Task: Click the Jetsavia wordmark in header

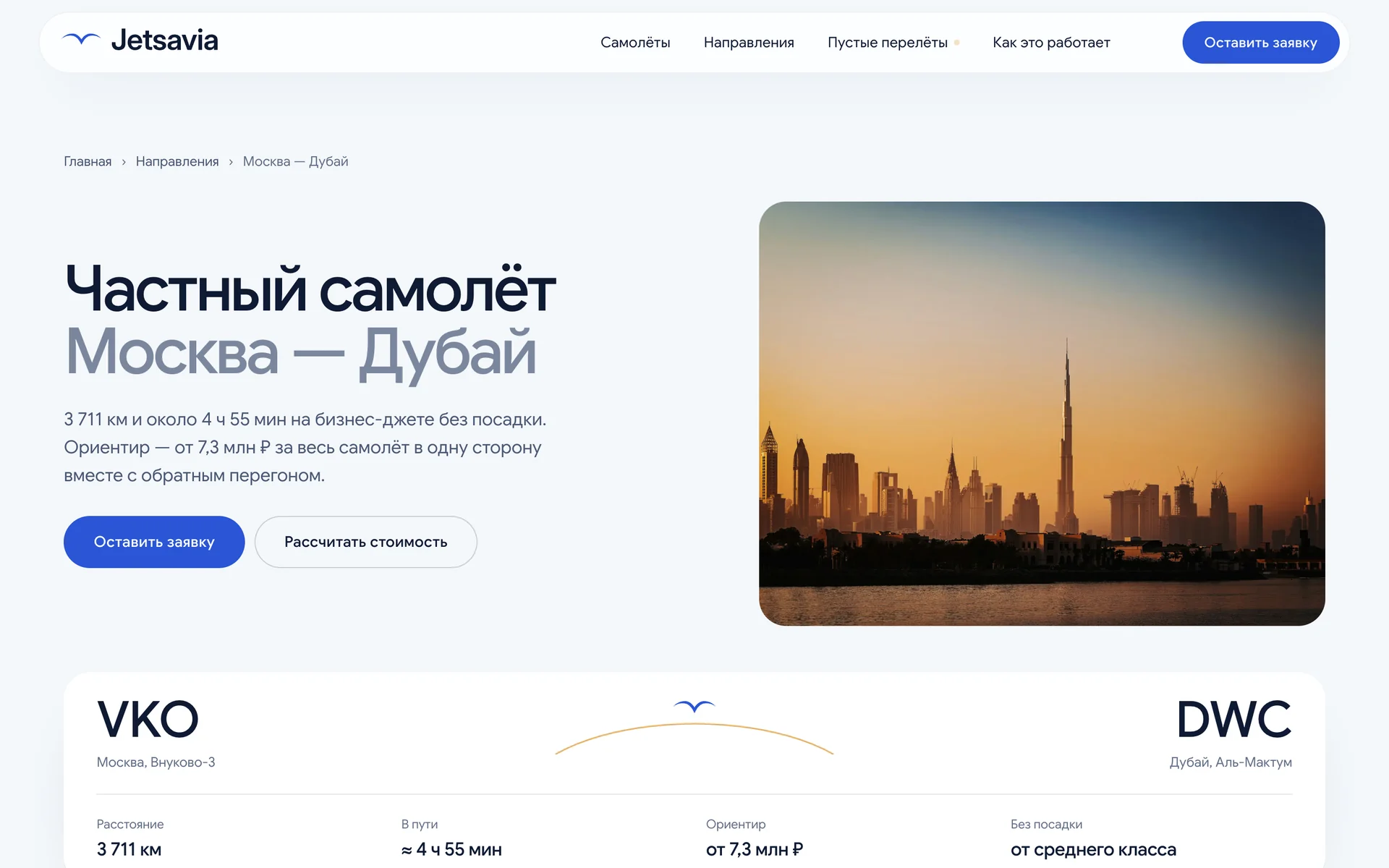Action: [x=164, y=41]
